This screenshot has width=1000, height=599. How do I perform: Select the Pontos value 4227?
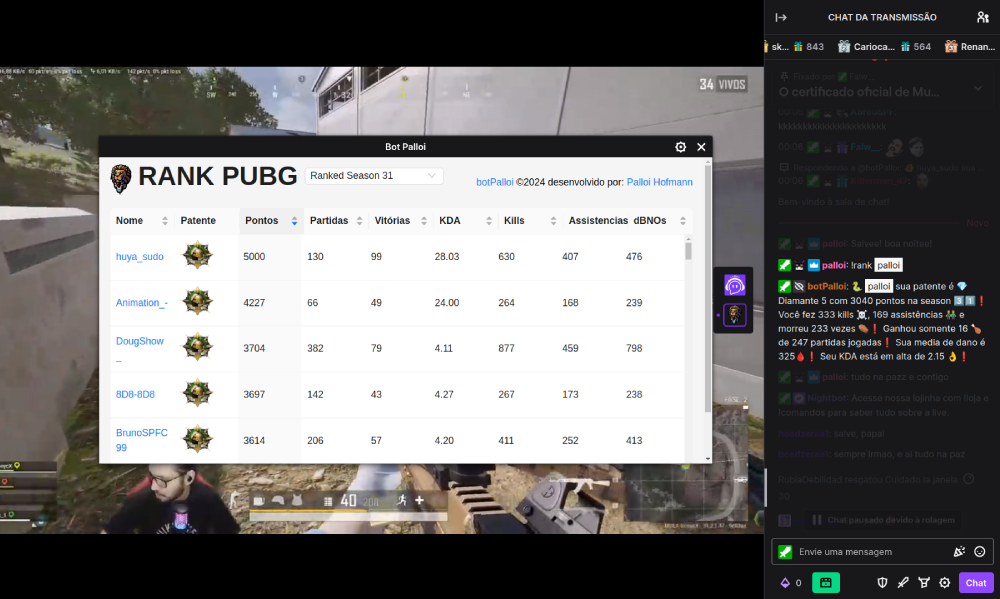[254, 302]
